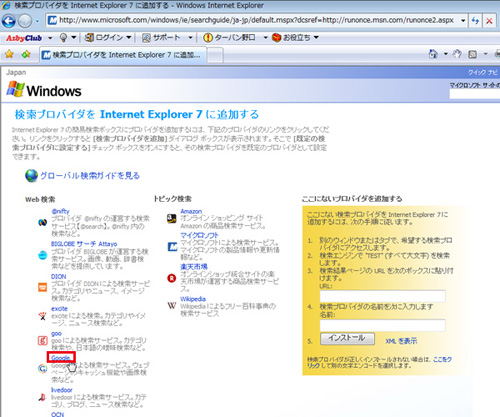Screen dimensions: 500x417
Task: Open a new blank tab
Action: point(215,55)
